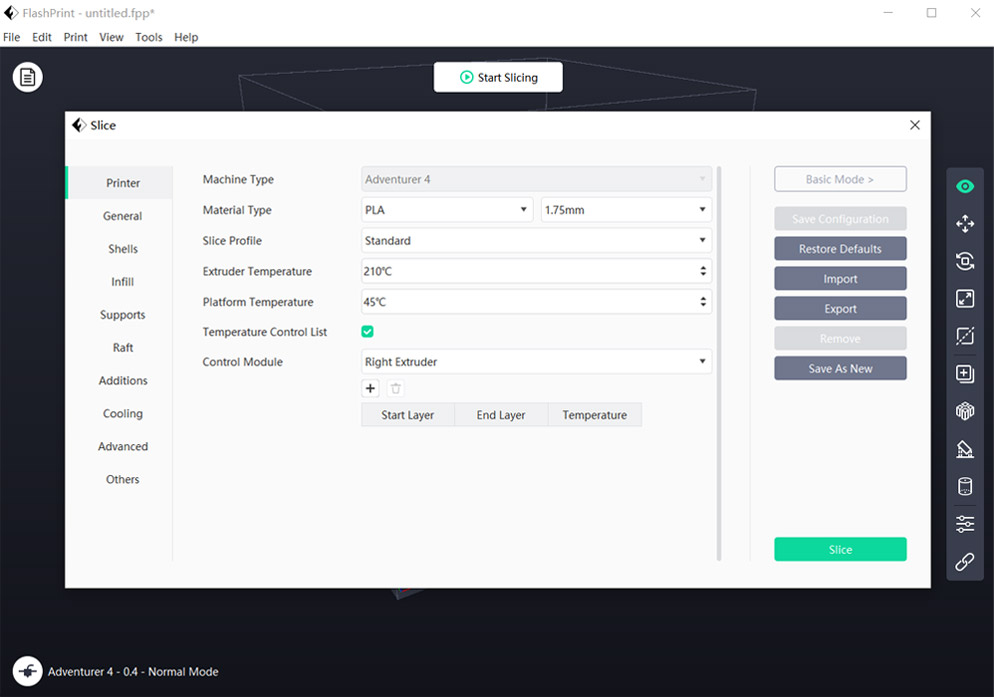The width and height of the screenshot is (994, 697).
Task: Click the Basic Mode button
Action: (840, 179)
